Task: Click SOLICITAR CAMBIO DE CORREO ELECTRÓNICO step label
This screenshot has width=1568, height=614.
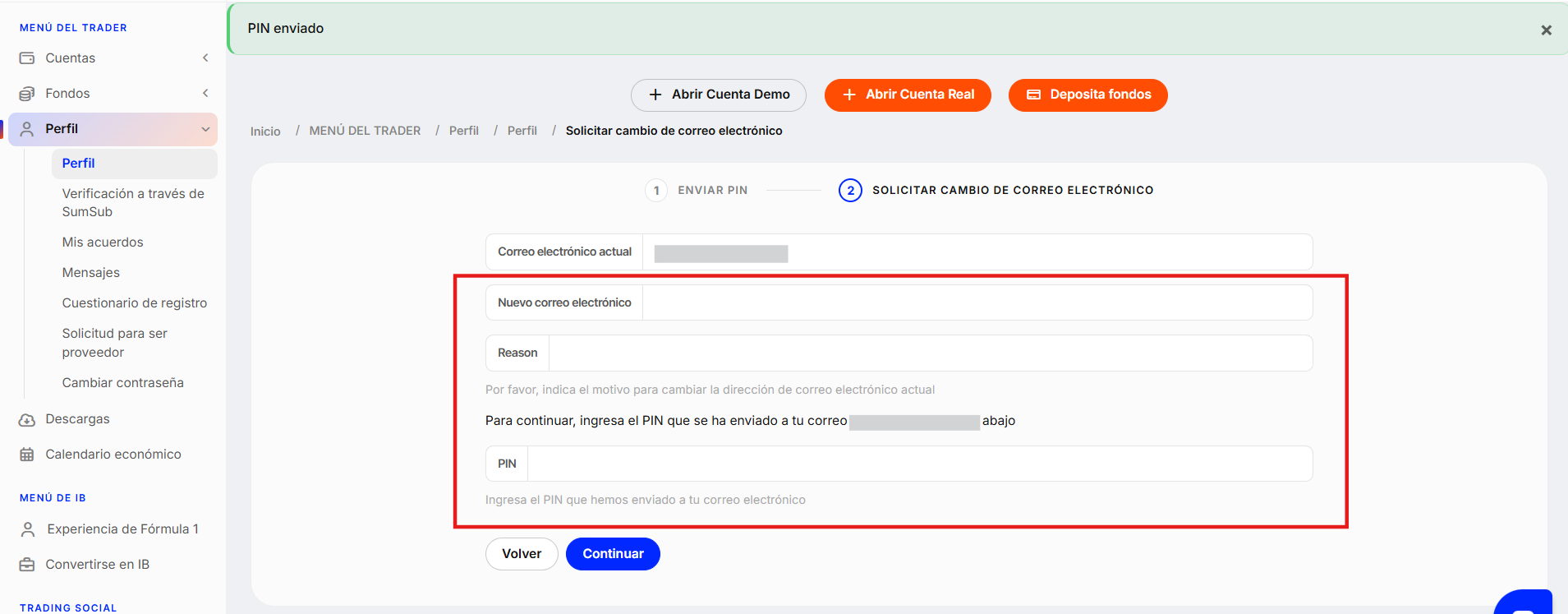Action: tap(1013, 191)
